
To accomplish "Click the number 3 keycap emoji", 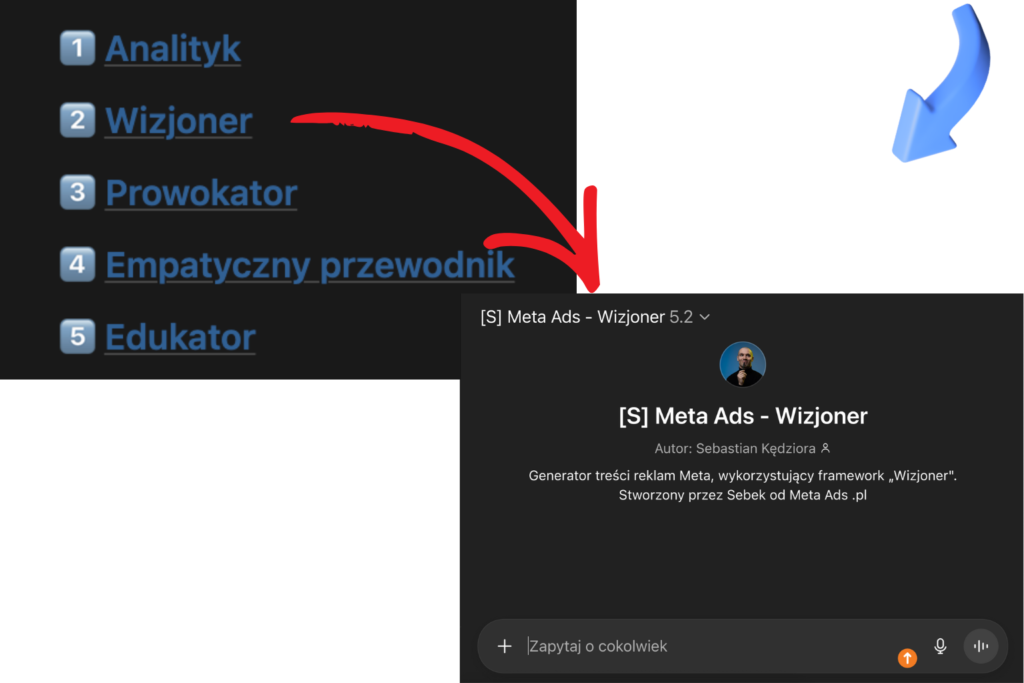I will [78, 192].
